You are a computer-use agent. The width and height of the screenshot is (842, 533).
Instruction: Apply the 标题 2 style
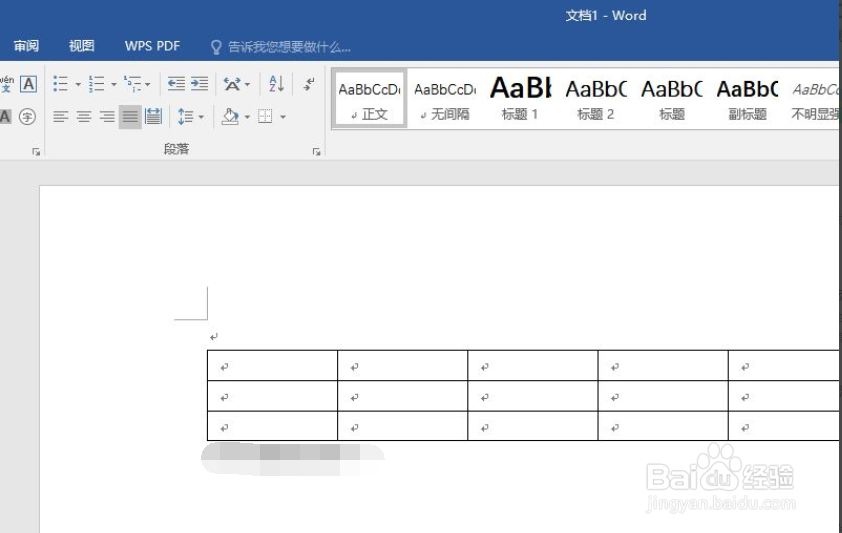click(x=596, y=99)
